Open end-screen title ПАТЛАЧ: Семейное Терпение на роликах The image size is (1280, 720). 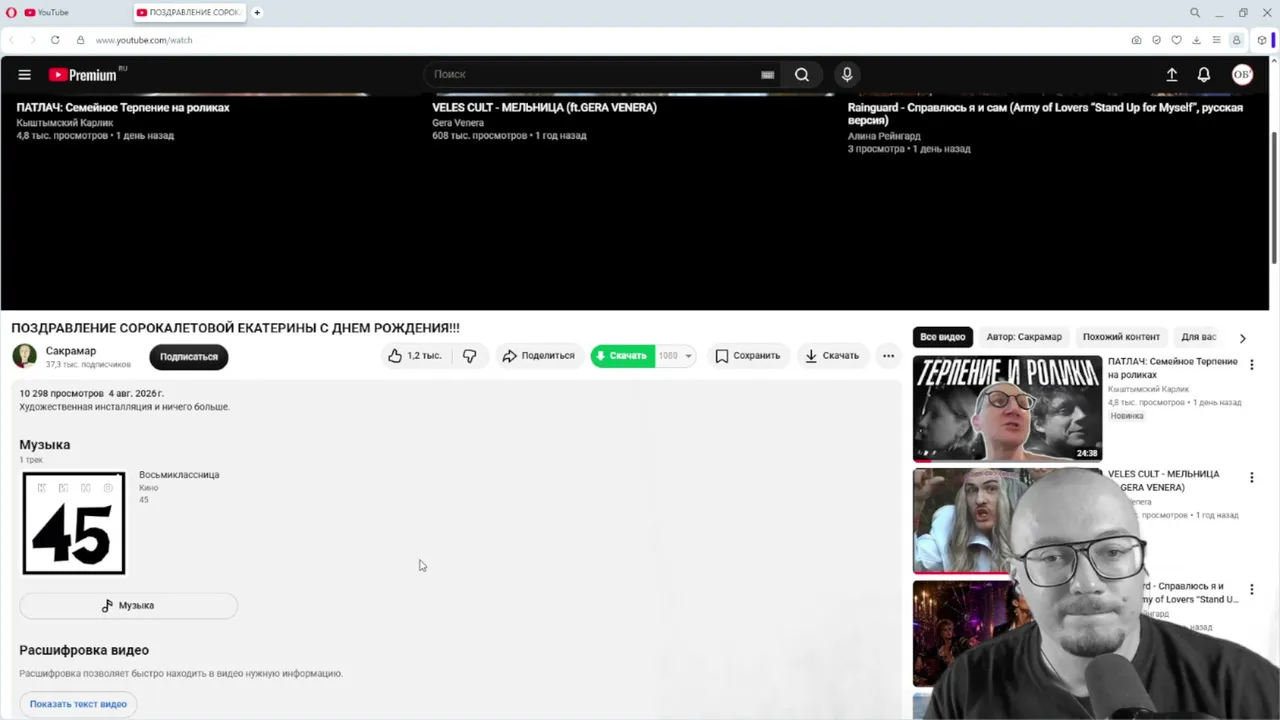(123, 107)
